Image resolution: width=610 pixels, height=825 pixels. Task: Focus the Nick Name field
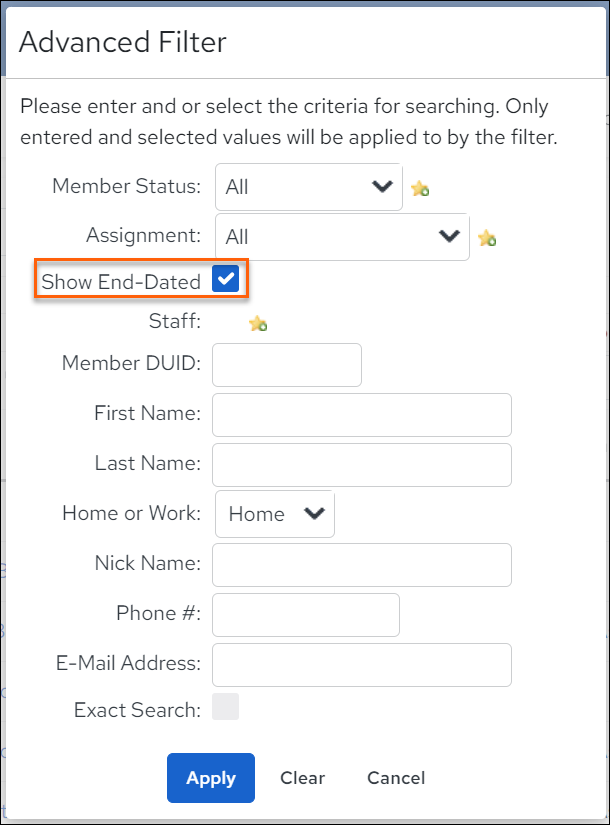point(362,565)
